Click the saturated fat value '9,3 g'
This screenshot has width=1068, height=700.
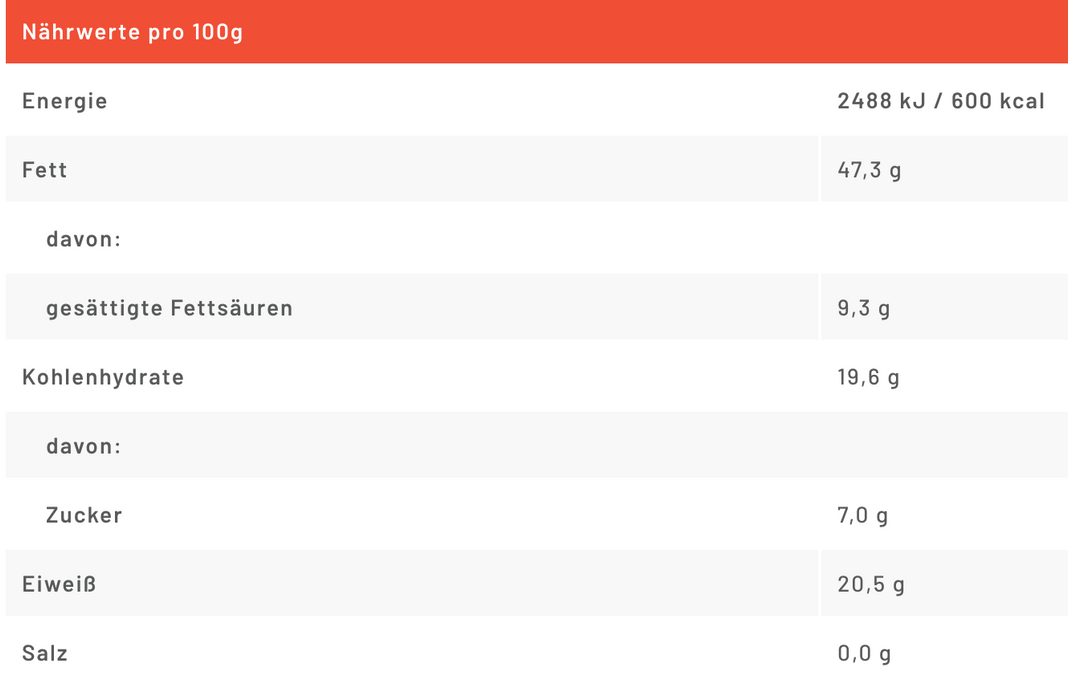pyautogui.click(x=864, y=308)
